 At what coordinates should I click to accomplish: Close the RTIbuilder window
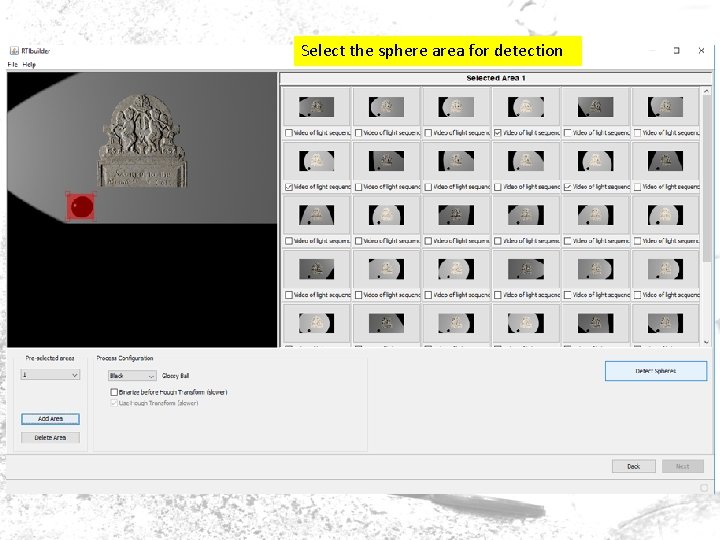pos(701,51)
